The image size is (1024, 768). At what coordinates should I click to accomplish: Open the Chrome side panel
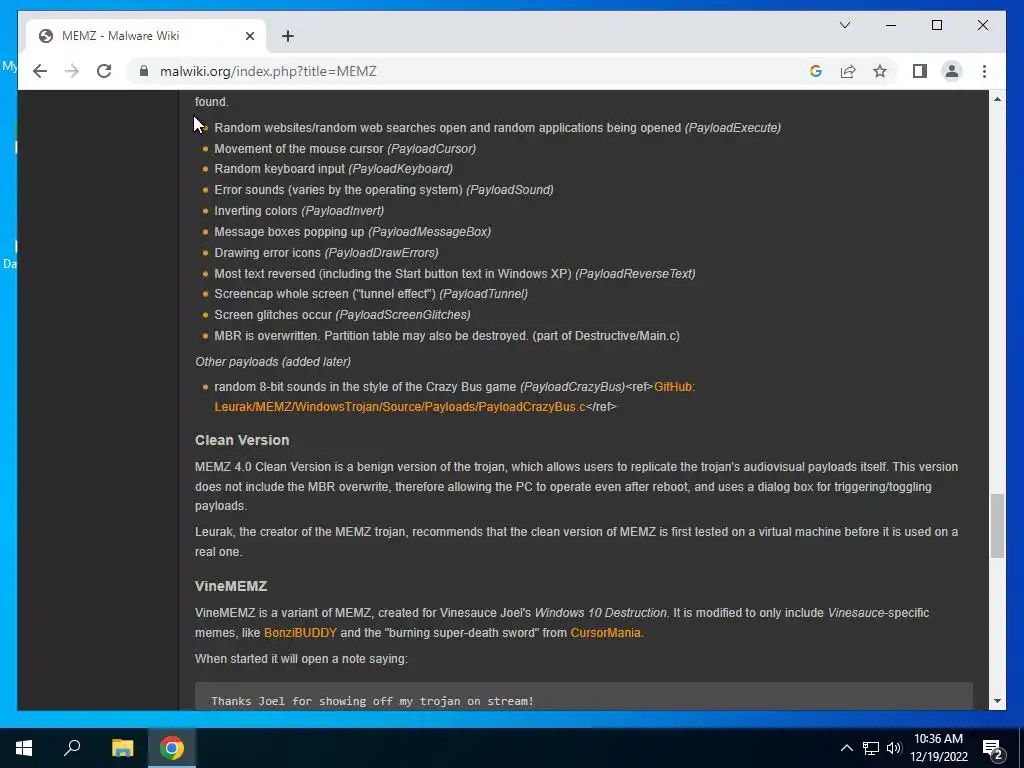[x=920, y=71]
